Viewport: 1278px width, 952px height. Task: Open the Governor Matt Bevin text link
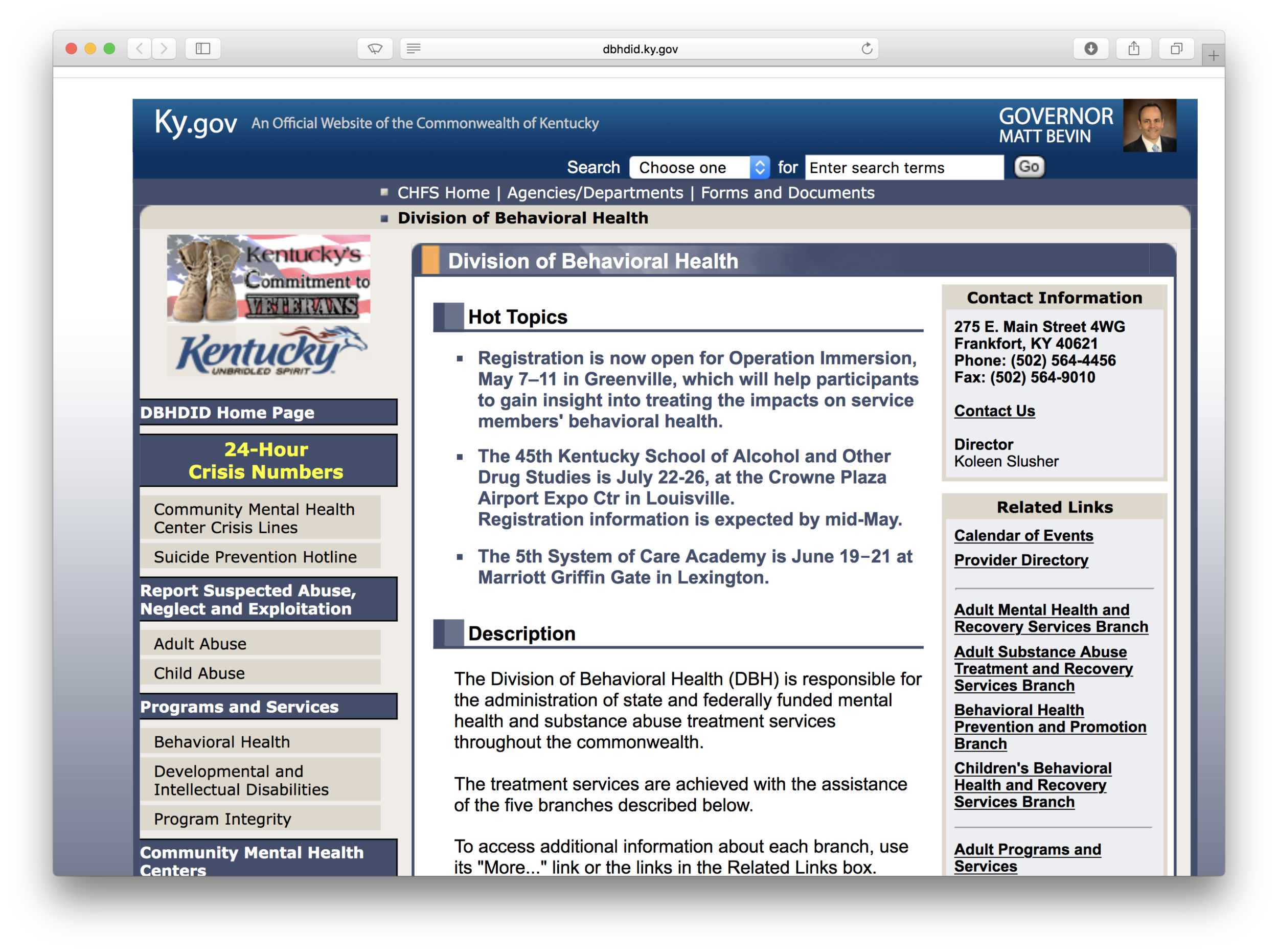pyautogui.click(x=1055, y=125)
